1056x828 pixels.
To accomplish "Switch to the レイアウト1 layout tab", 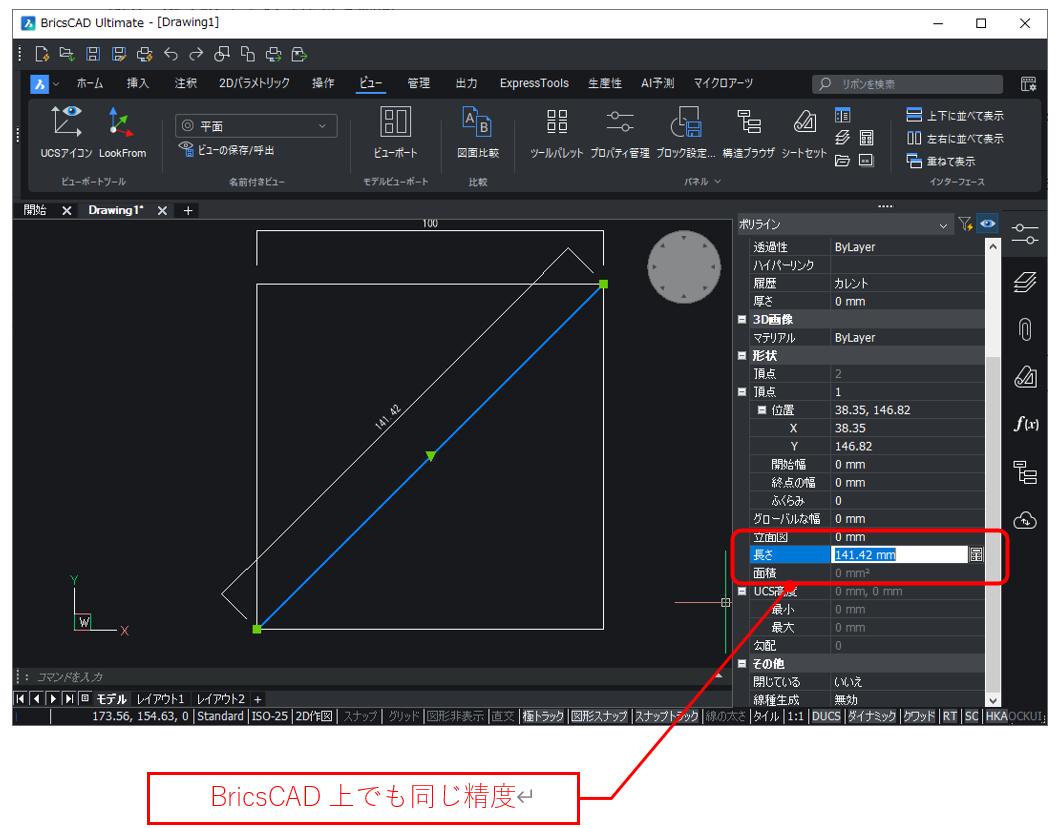I will 160,699.
